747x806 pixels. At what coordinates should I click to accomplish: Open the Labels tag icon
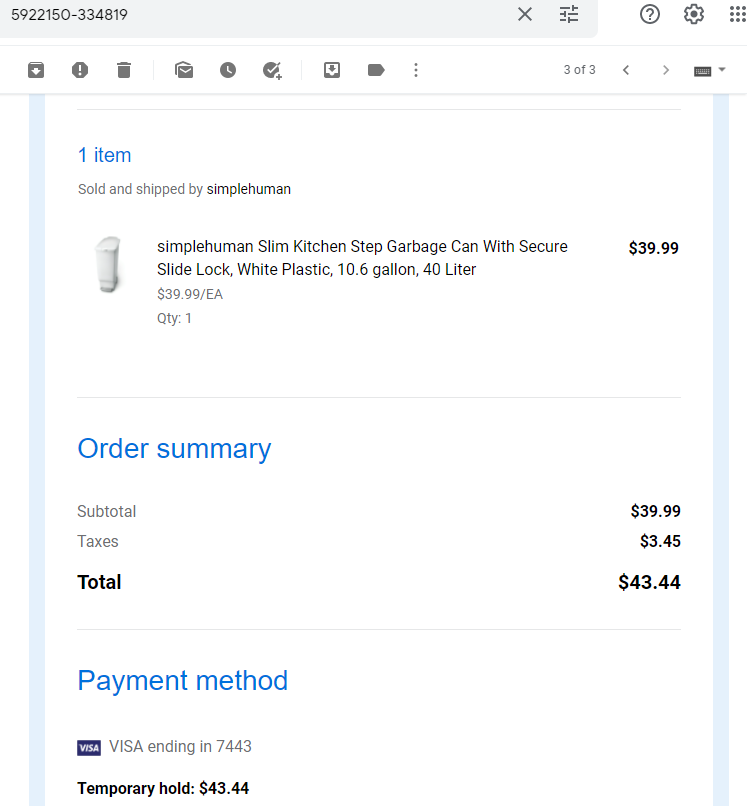point(376,70)
